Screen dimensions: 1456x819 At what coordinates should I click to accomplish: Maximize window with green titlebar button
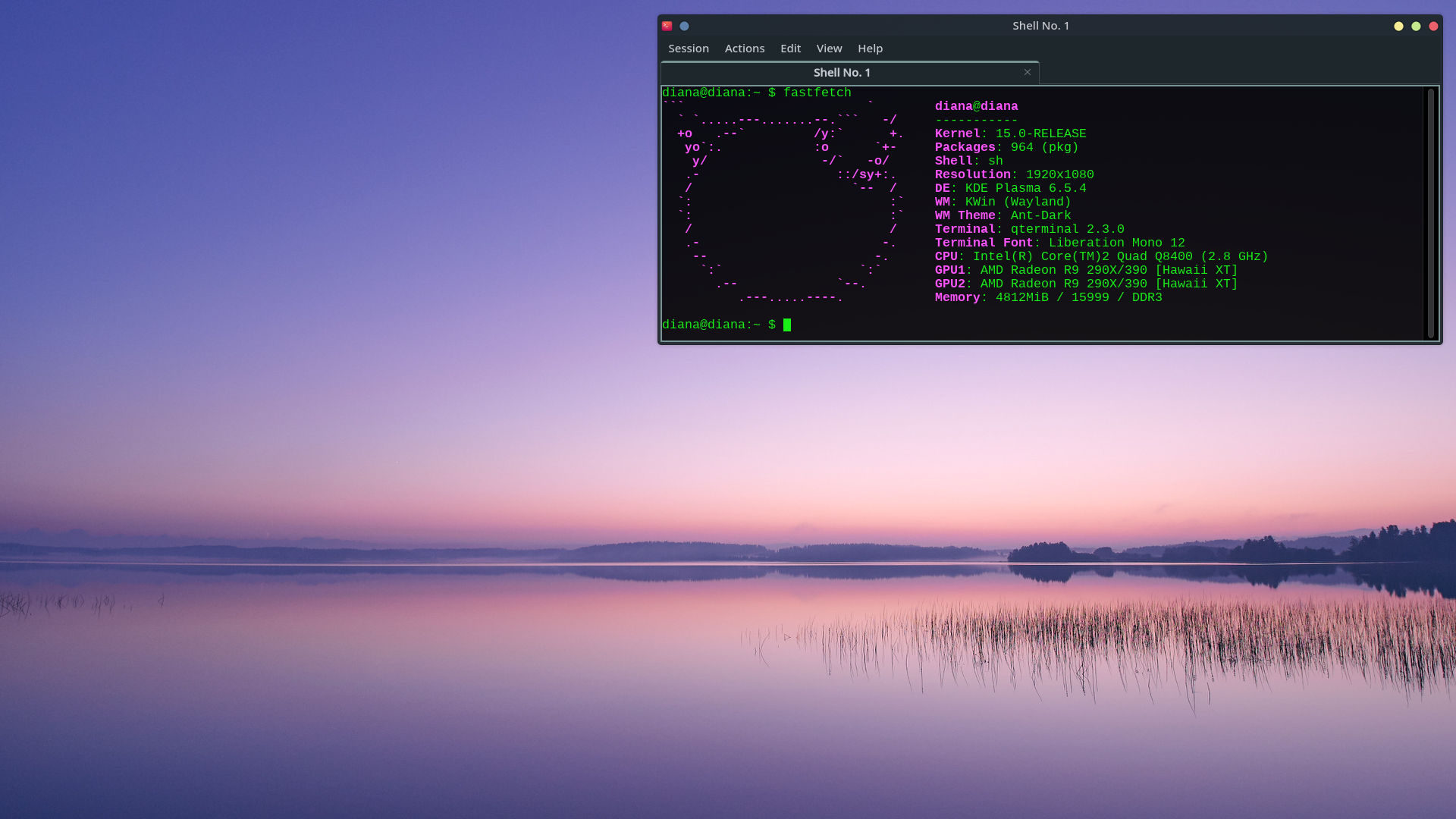click(x=1416, y=26)
